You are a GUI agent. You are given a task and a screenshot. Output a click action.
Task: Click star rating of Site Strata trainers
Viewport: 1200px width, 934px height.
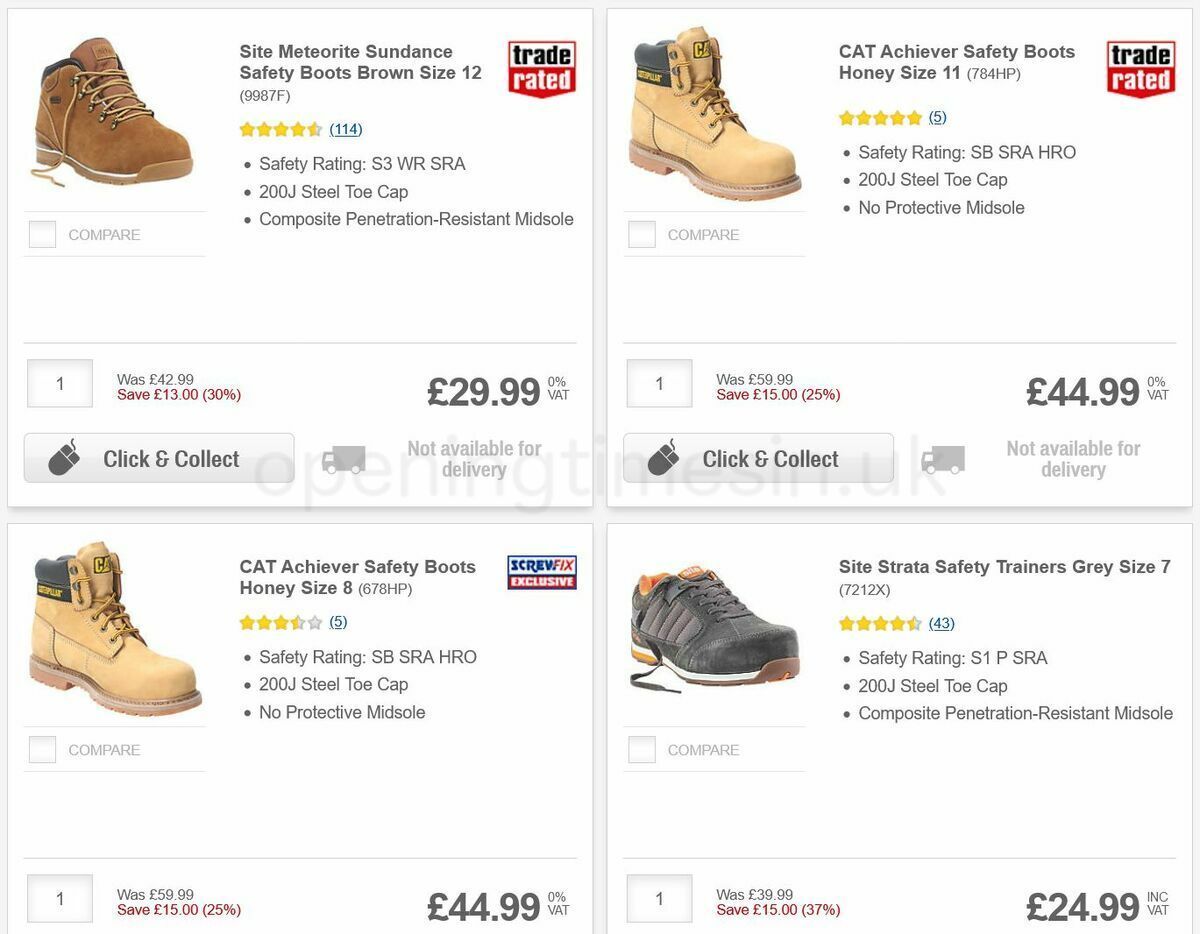point(879,624)
